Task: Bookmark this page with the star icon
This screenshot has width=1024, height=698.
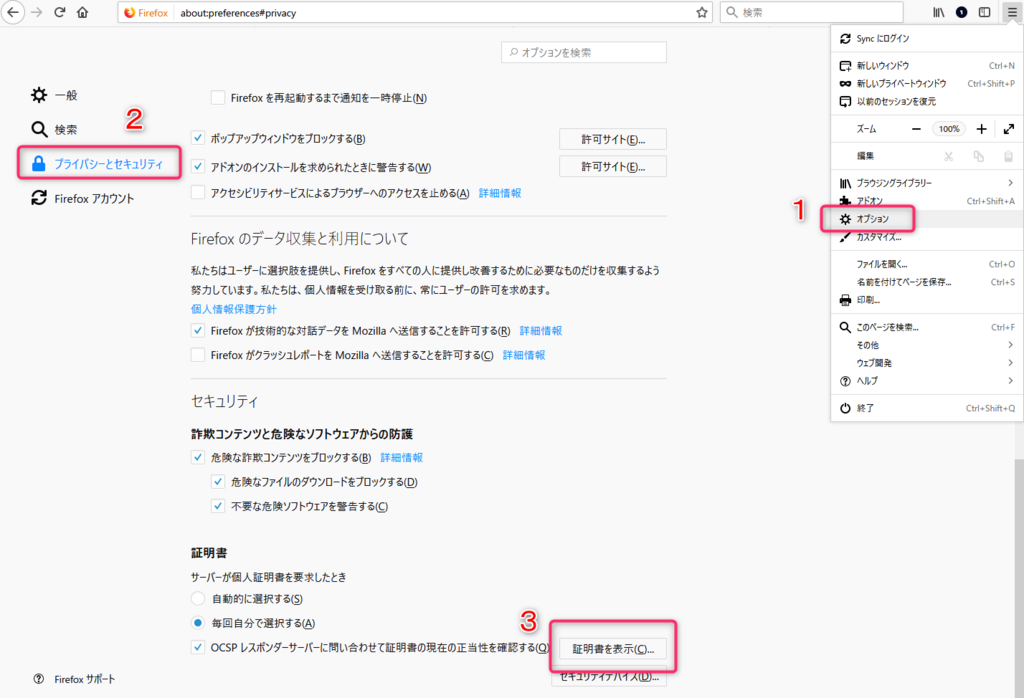Action: [x=701, y=12]
